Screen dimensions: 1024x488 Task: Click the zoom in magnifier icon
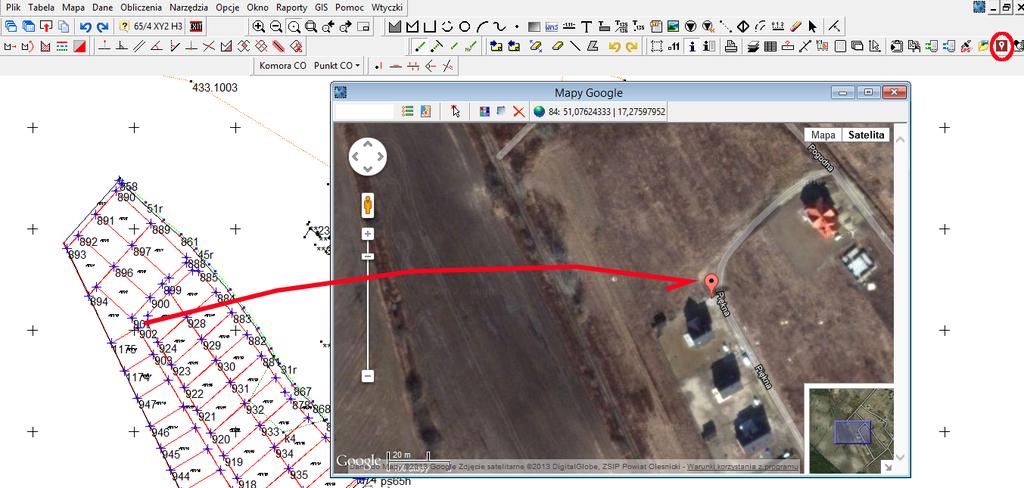tap(259, 27)
